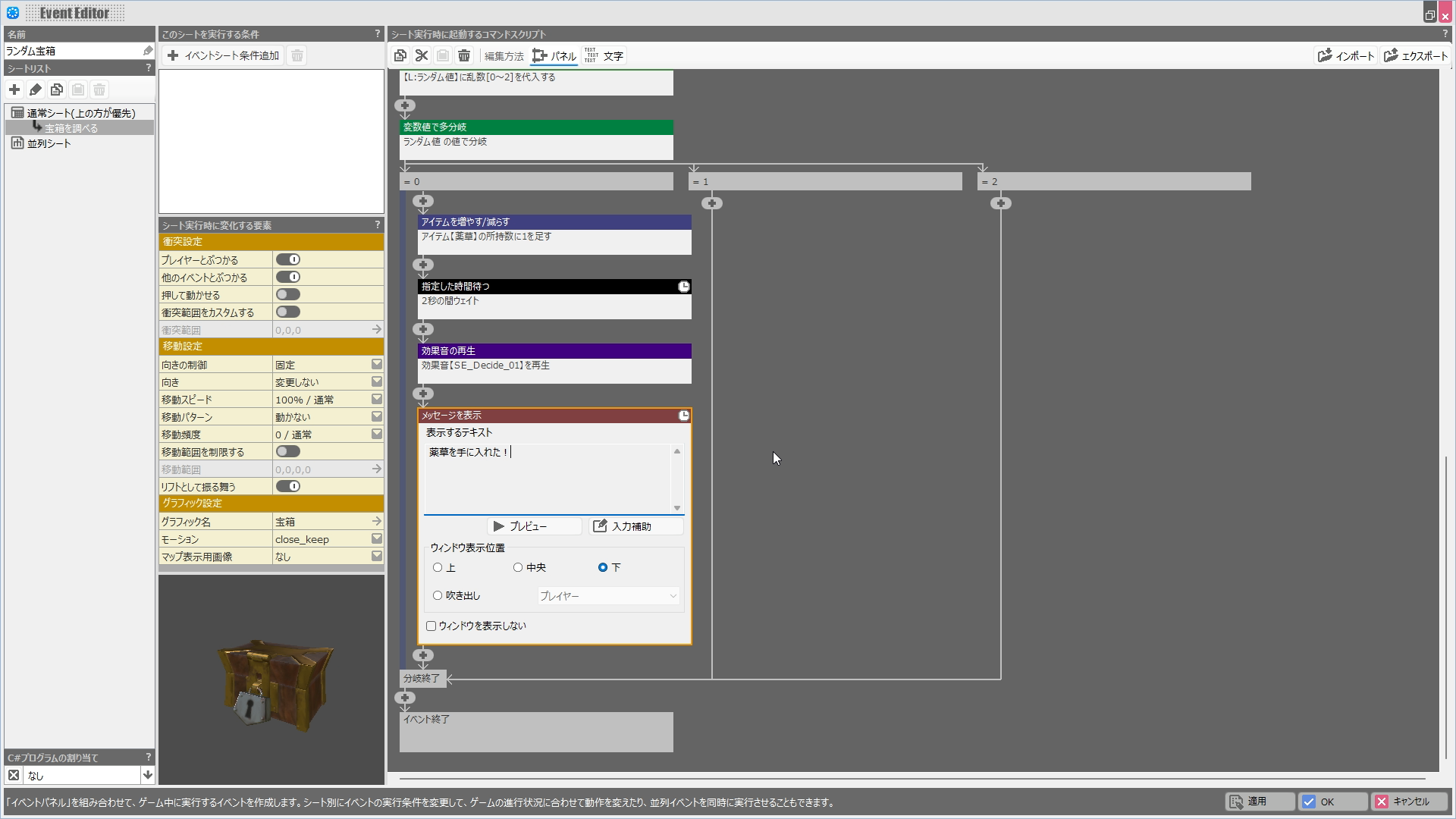This screenshot has height=819, width=1456.
Task: Click the 入力補助 button
Action: tap(636, 526)
